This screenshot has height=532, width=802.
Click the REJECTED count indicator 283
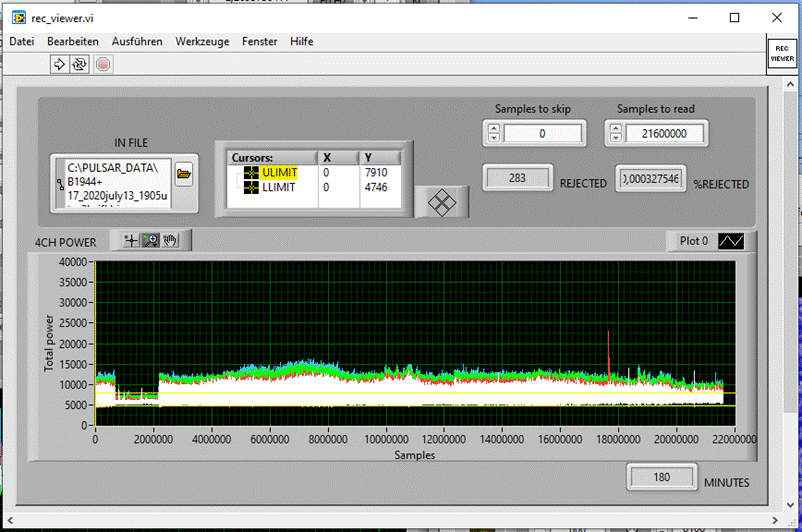(x=517, y=178)
